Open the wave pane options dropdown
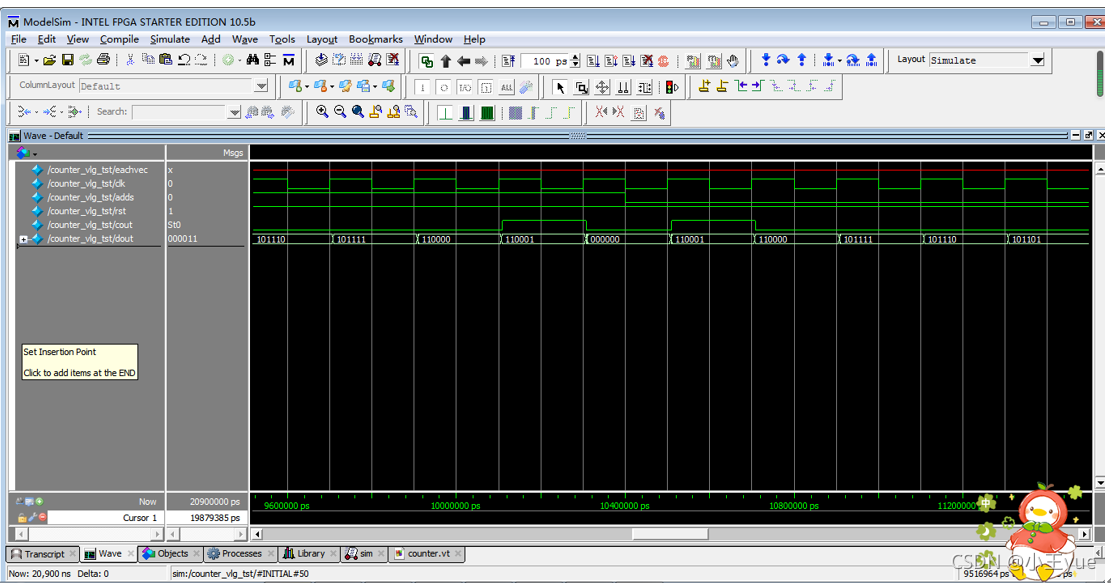Viewport: 1111px width, 583px height. 35,153
